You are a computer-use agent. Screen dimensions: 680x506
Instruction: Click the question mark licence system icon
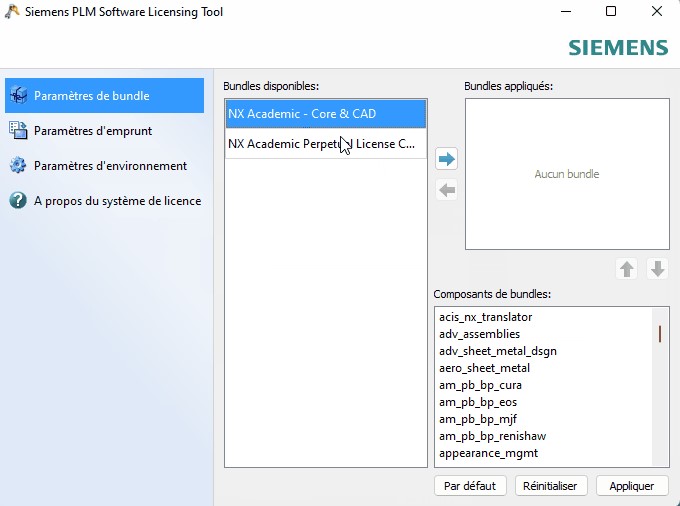tap(18, 200)
